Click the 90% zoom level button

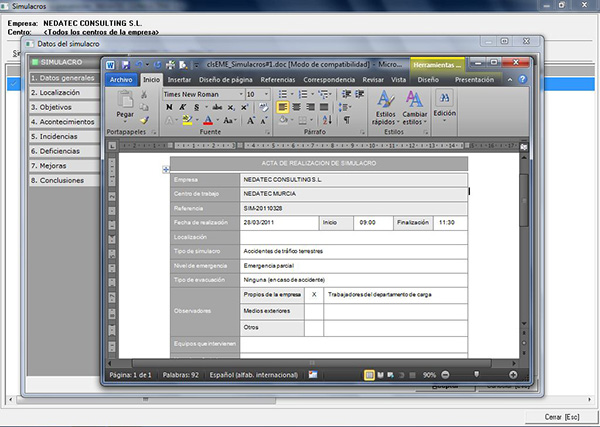[x=429, y=375]
